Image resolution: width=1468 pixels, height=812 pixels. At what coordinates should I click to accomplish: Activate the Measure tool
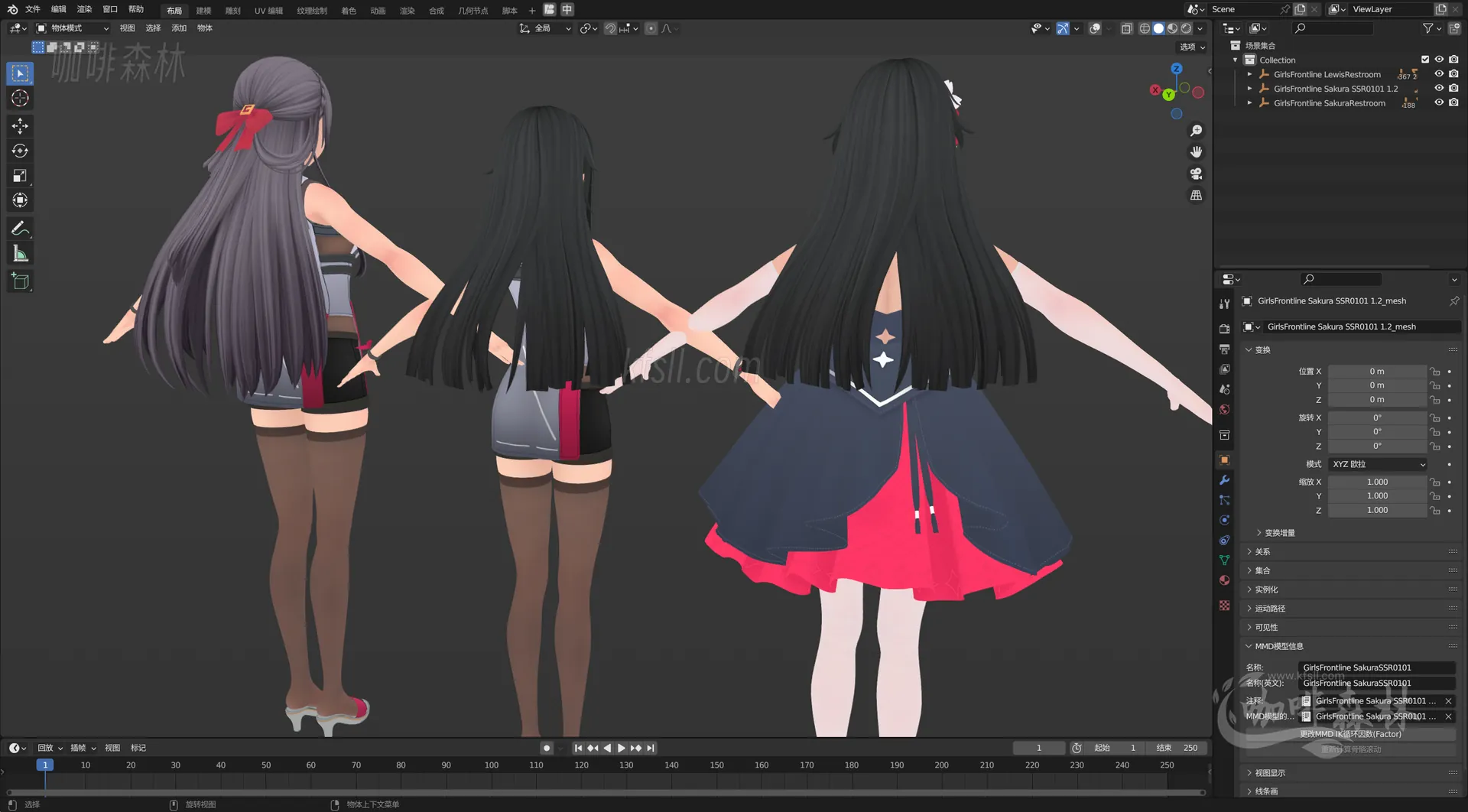point(20,252)
